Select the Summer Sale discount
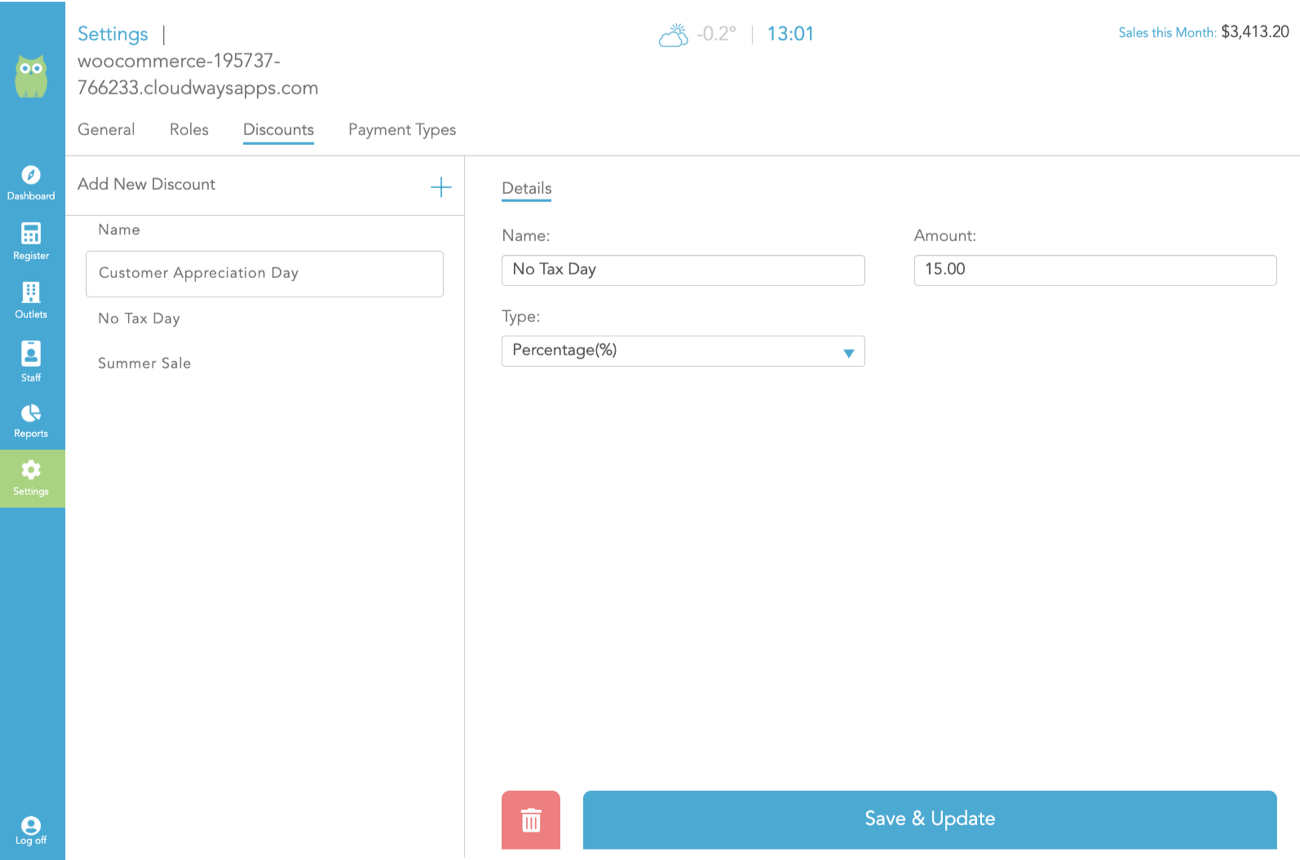1300x860 pixels. [145, 364]
